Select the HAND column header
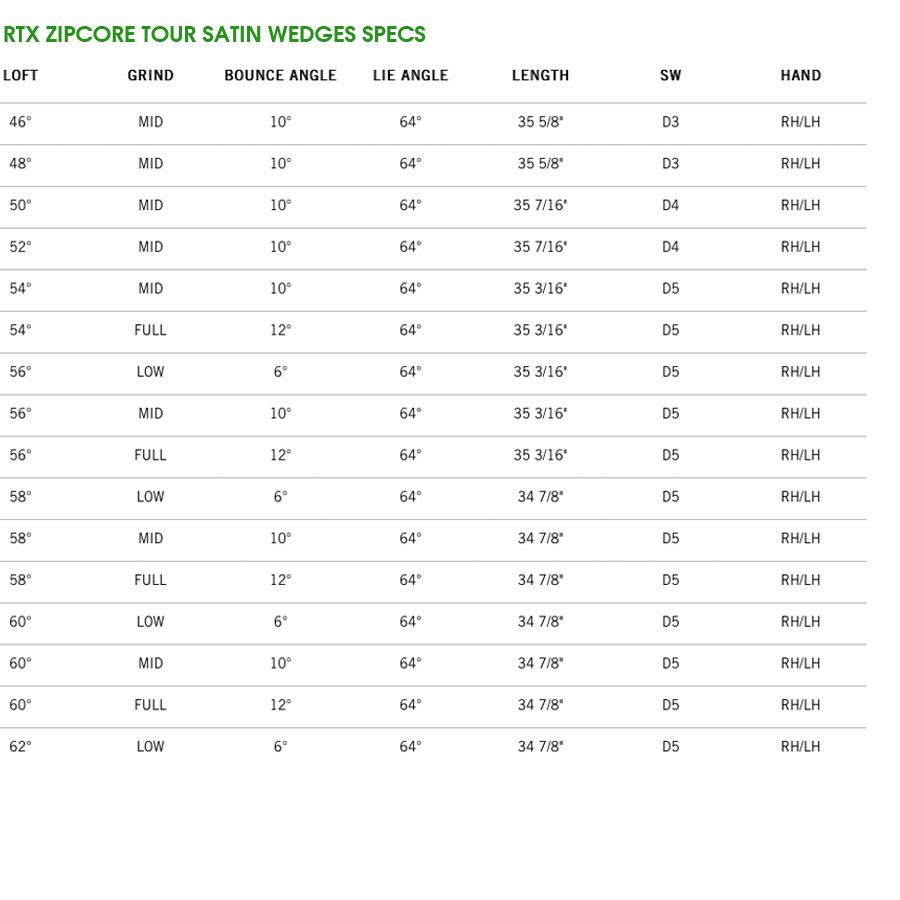The height and width of the screenshot is (900, 900). (x=801, y=75)
